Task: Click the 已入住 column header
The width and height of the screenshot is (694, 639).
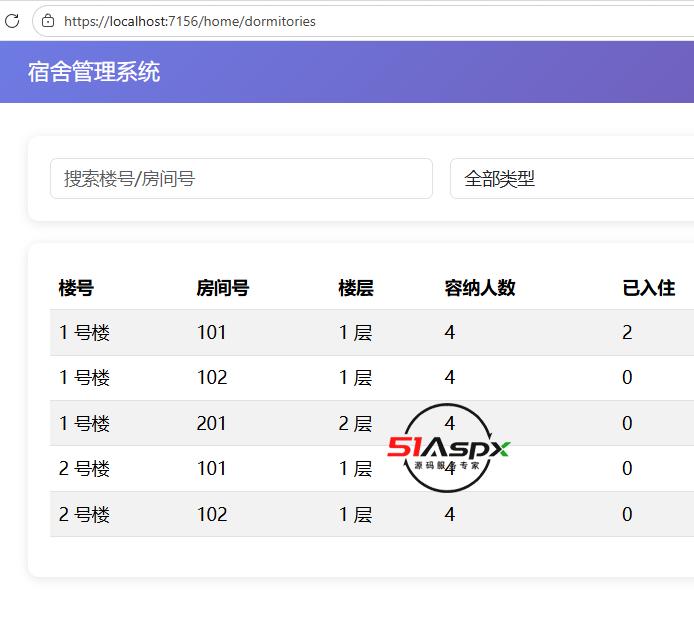Action: (x=648, y=288)
